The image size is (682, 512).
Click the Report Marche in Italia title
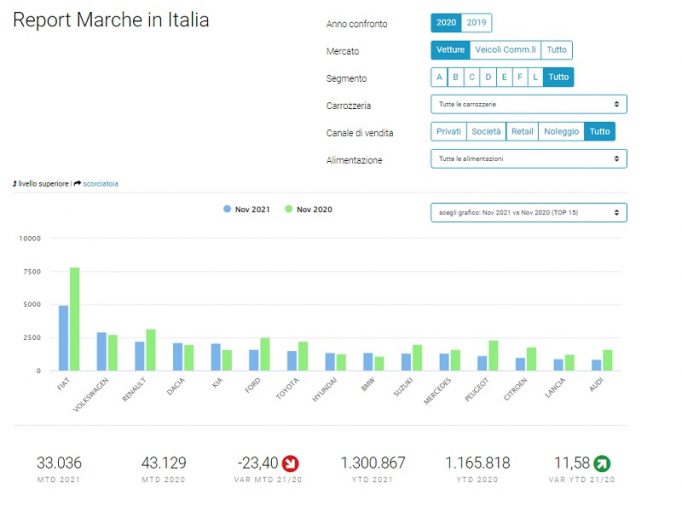click(x=111, y=20)
